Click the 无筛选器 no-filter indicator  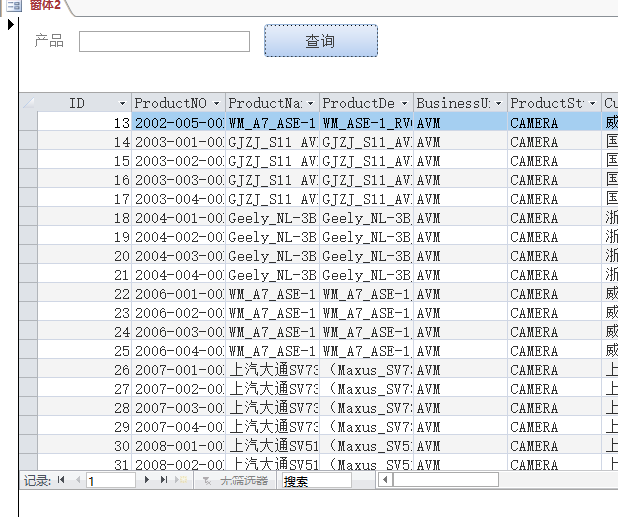235,481
